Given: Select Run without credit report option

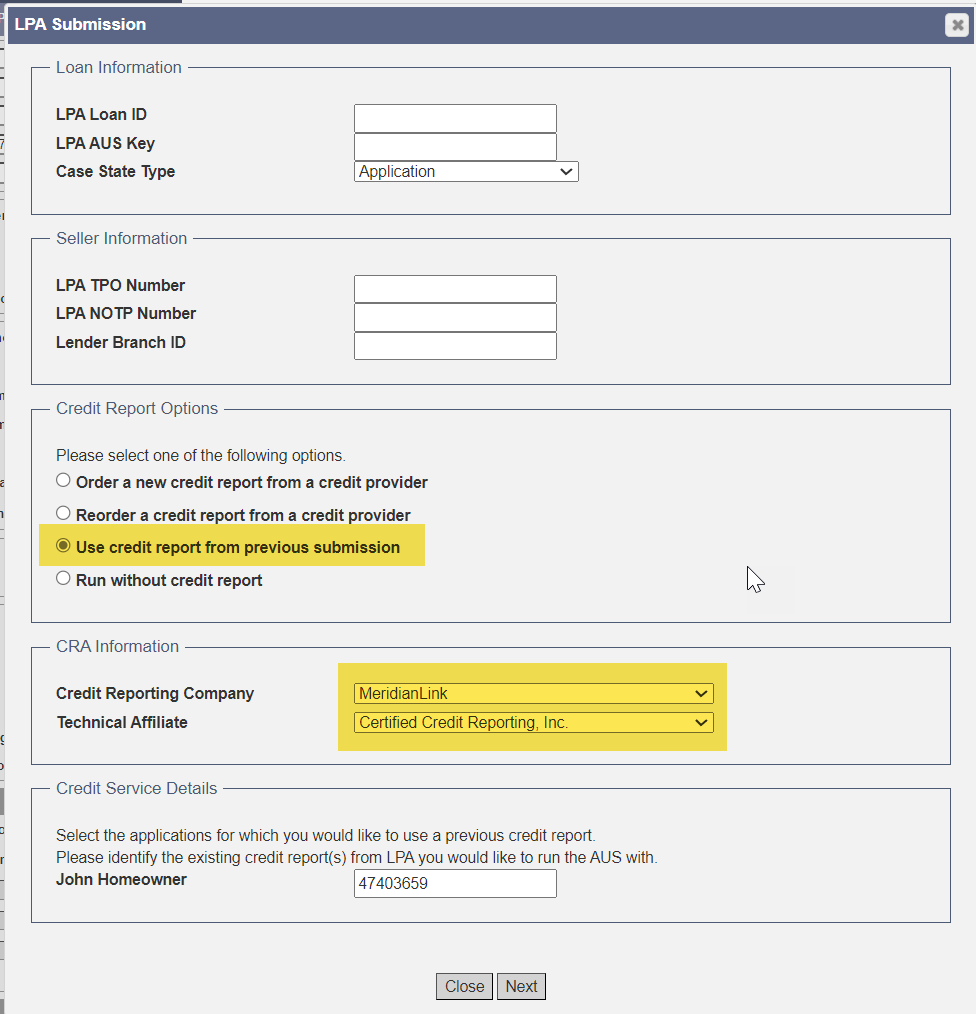Looking at the screenshot, I should 63,579.
